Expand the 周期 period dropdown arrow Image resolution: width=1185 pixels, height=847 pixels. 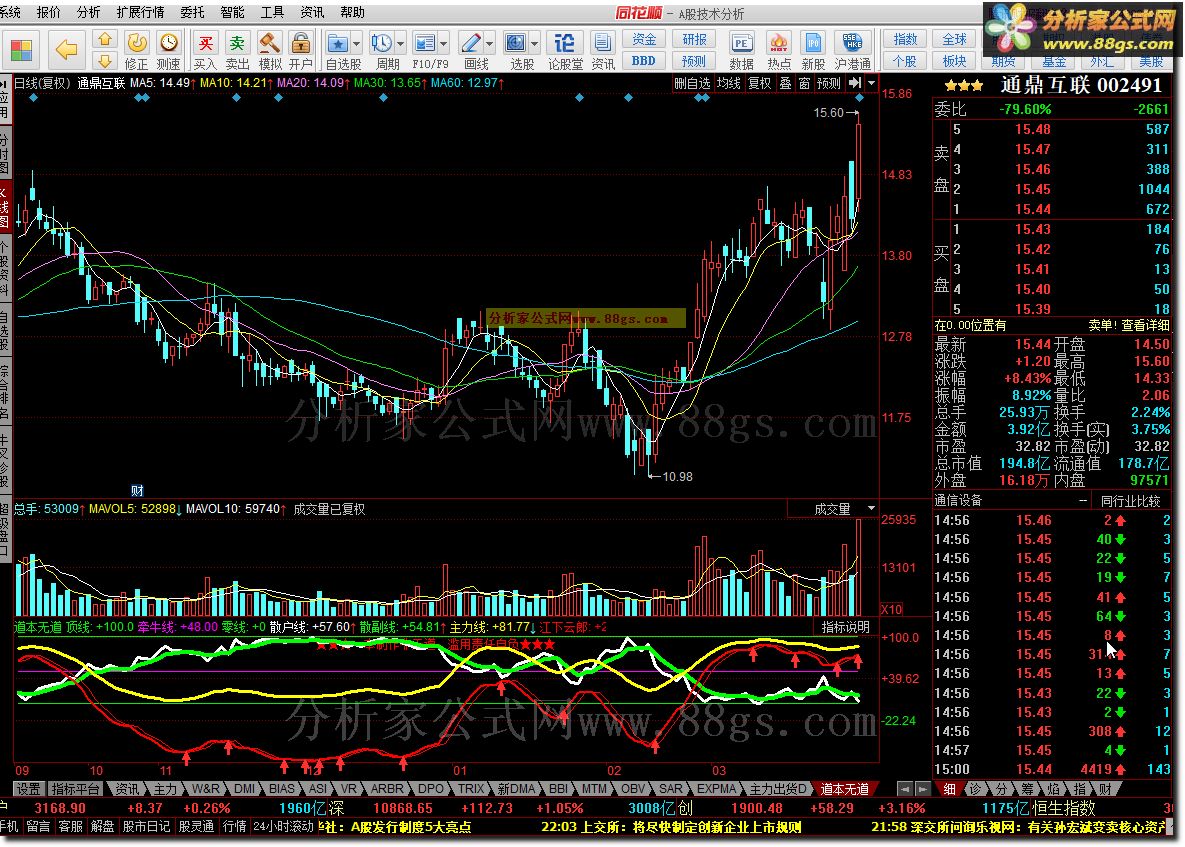point(401,42)
